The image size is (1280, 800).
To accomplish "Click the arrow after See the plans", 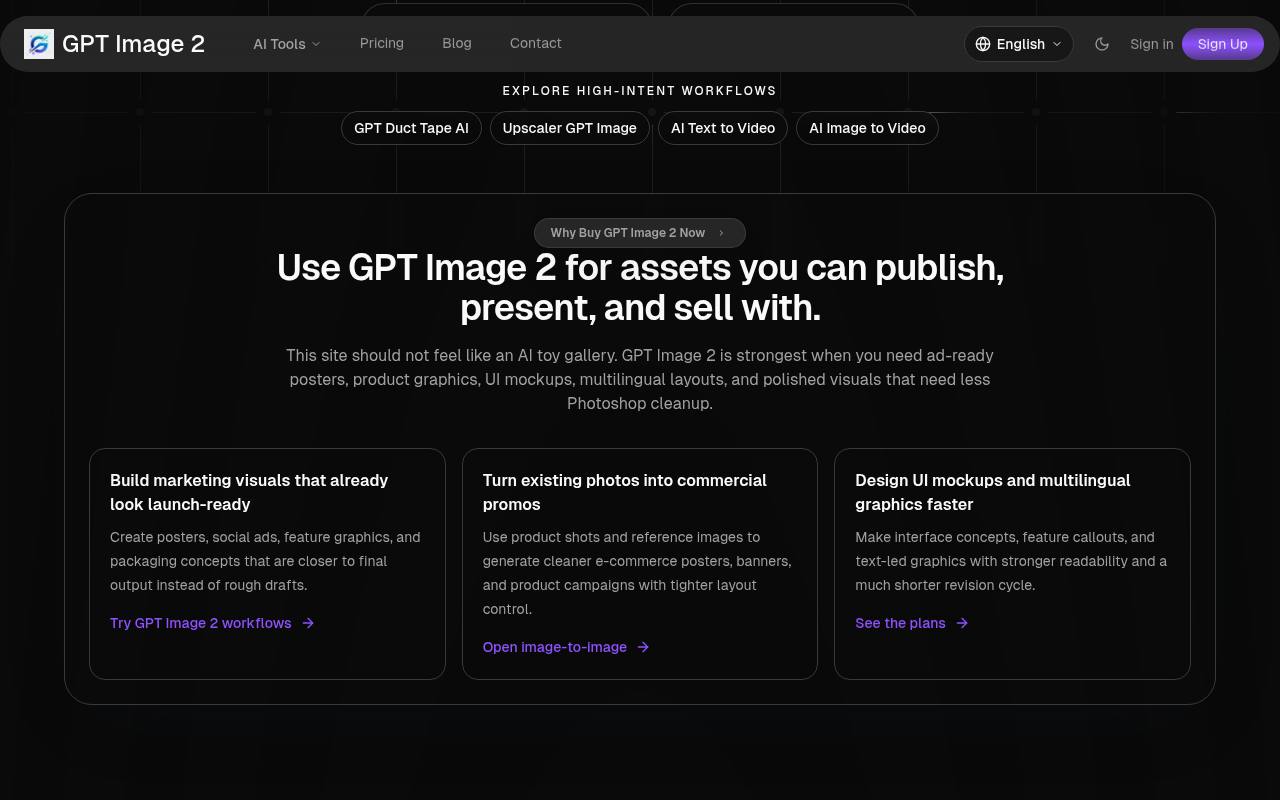I will [962, 623].
